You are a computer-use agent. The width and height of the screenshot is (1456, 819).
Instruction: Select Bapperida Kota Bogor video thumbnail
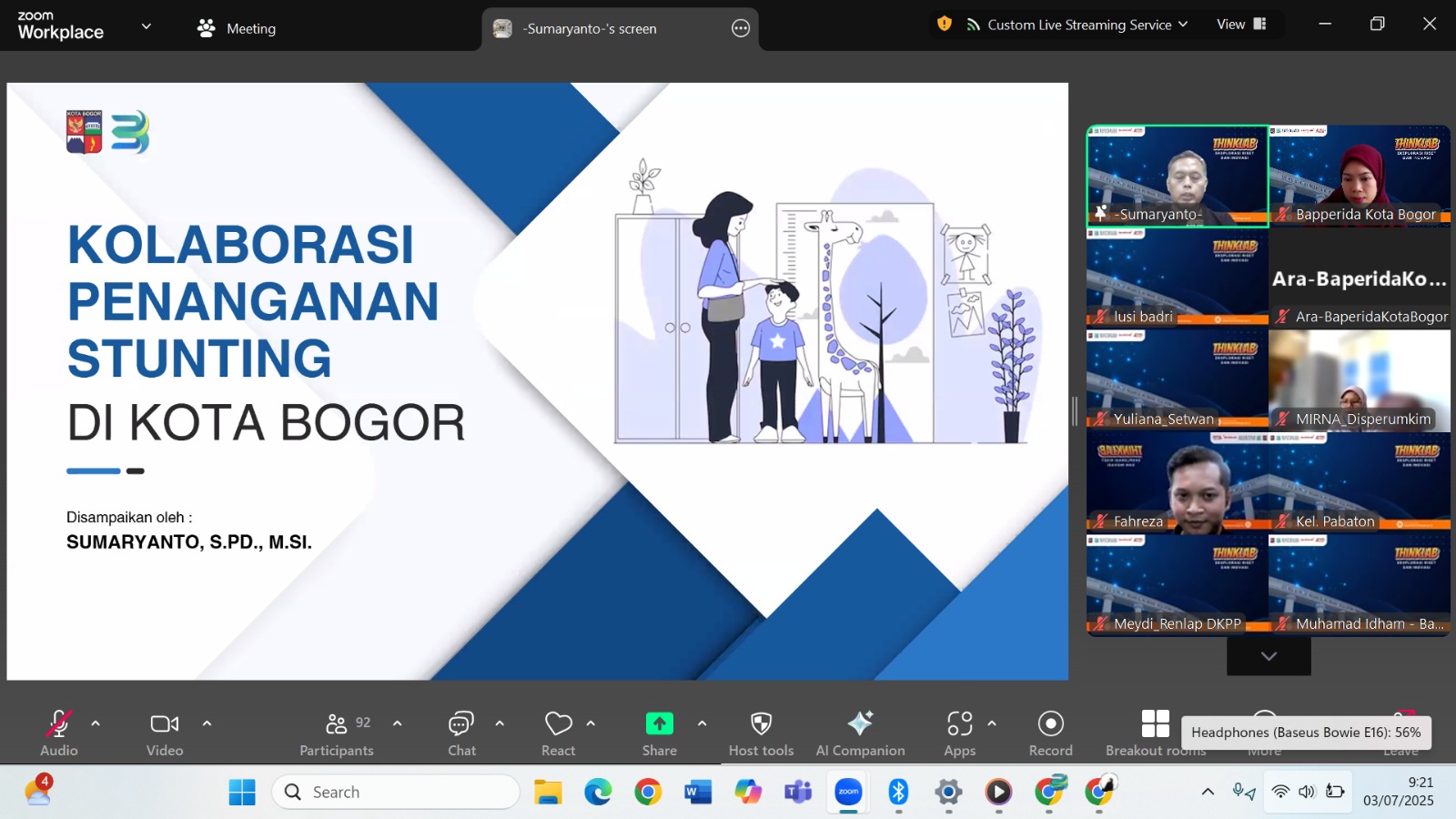tap(1360, 176)
